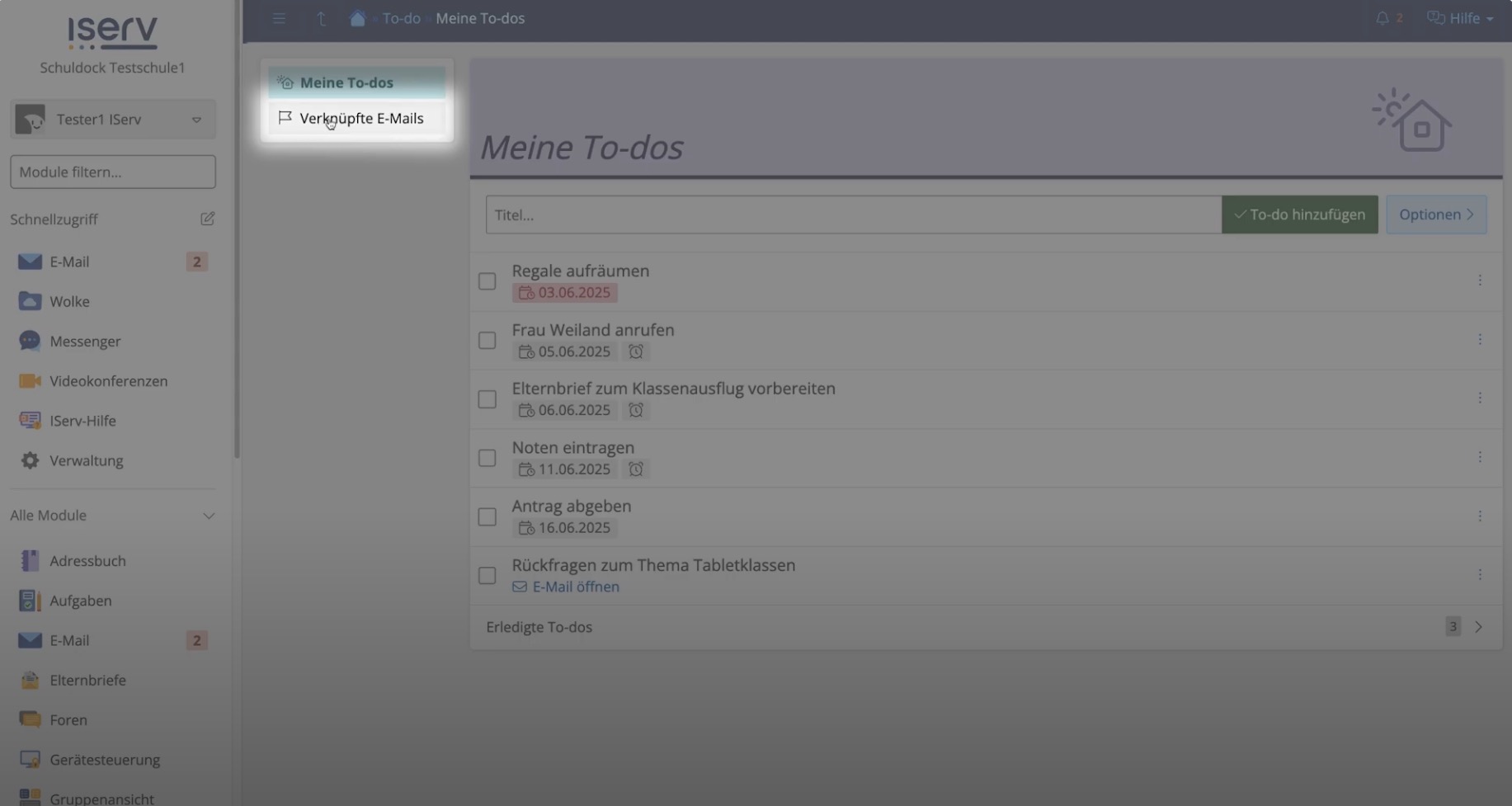Check off the Regale aufräumen to-do
Viewport: 1512px width, 806px height.
[488, 281]
